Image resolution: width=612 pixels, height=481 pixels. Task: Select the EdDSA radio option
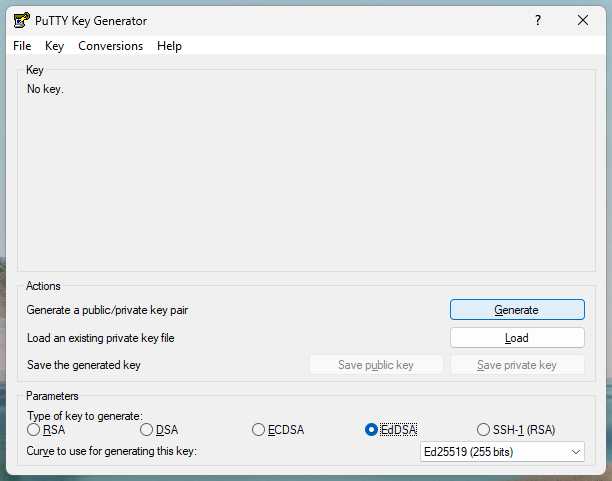372,430
